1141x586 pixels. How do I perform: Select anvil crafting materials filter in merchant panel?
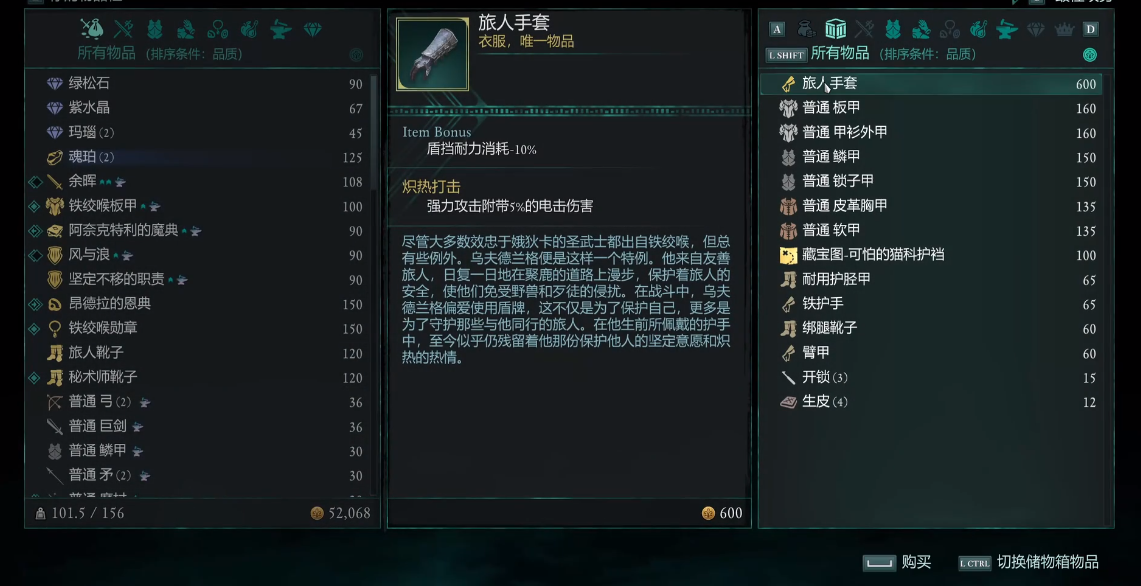tap(1006, 29)
